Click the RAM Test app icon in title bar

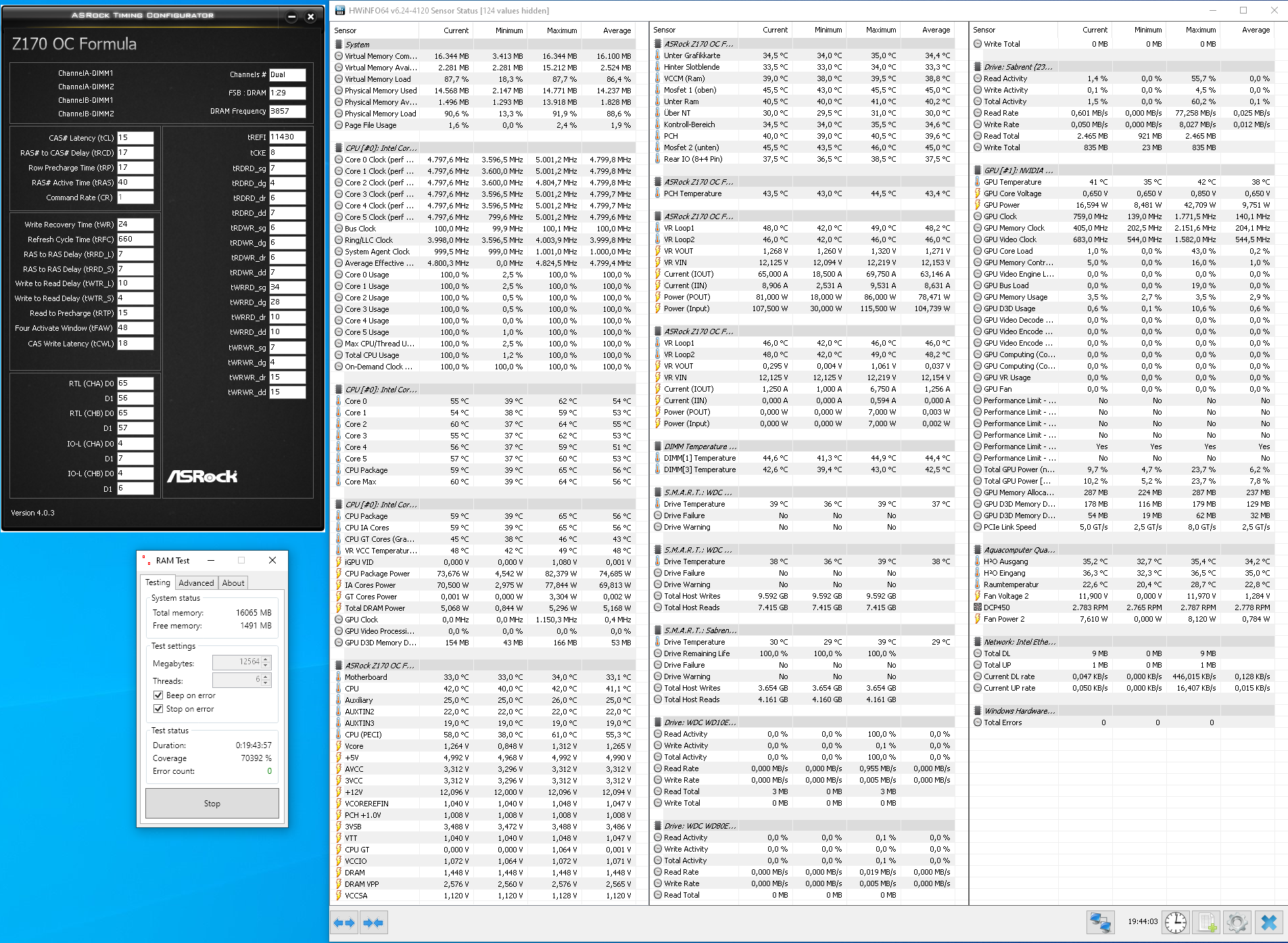[147, 560]
